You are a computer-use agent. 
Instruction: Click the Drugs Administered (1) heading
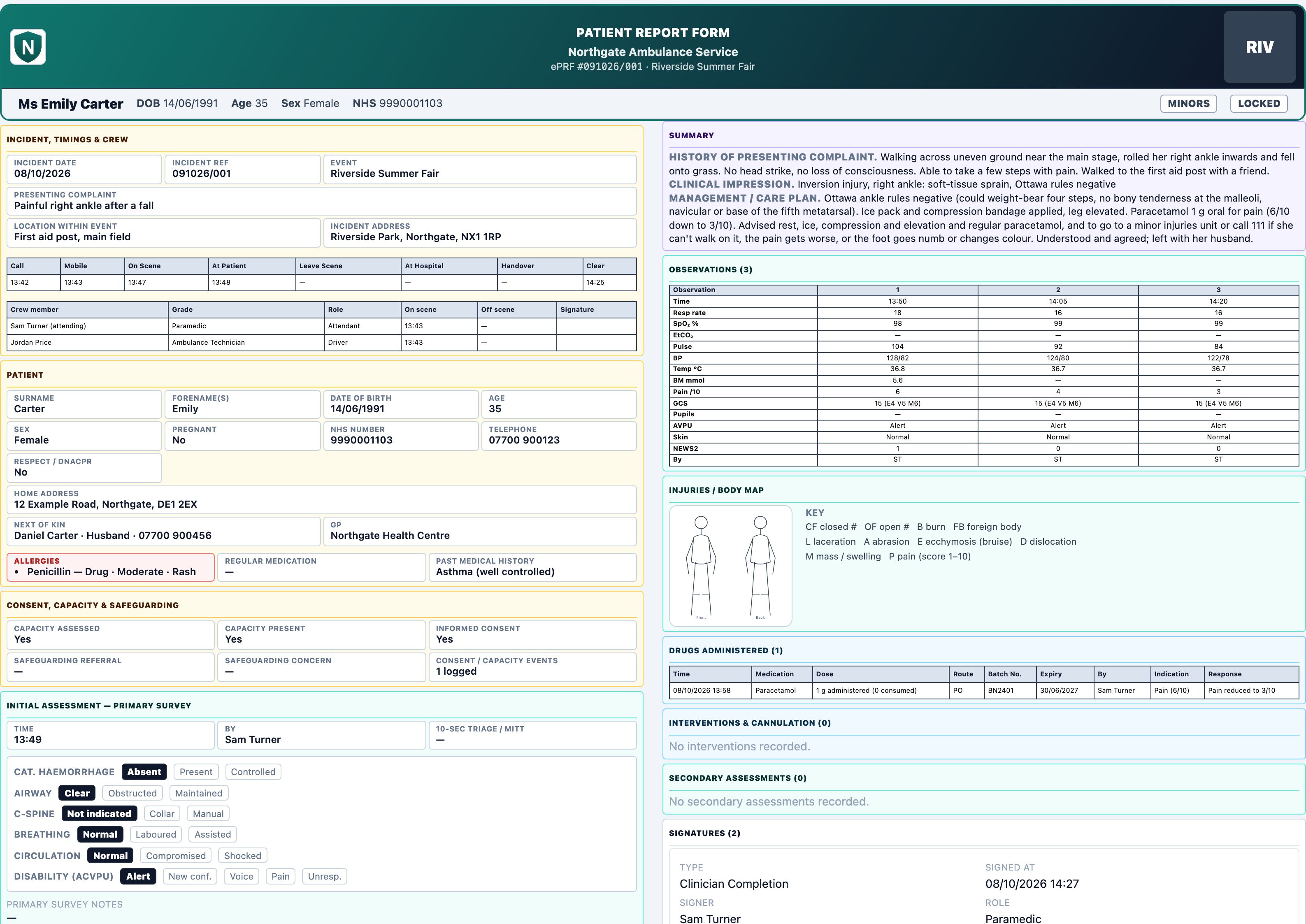pos(725,650)
